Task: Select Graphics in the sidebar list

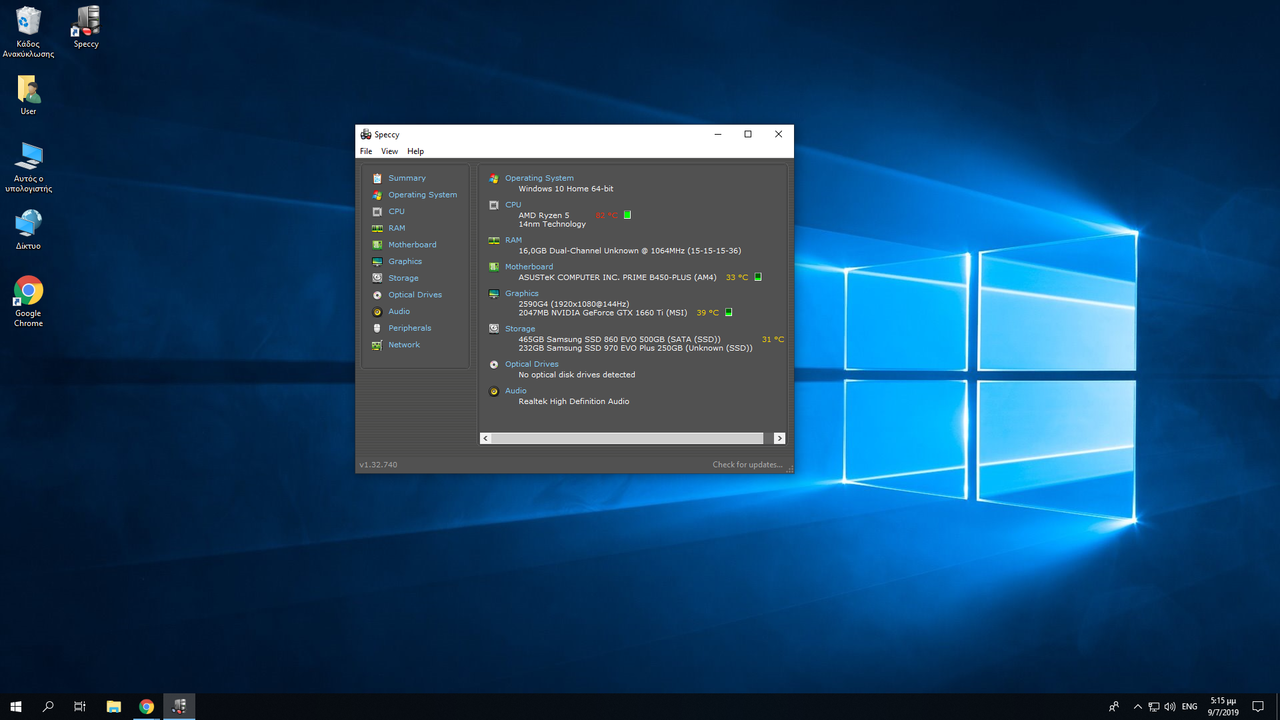Action: [x=405, y=262]
